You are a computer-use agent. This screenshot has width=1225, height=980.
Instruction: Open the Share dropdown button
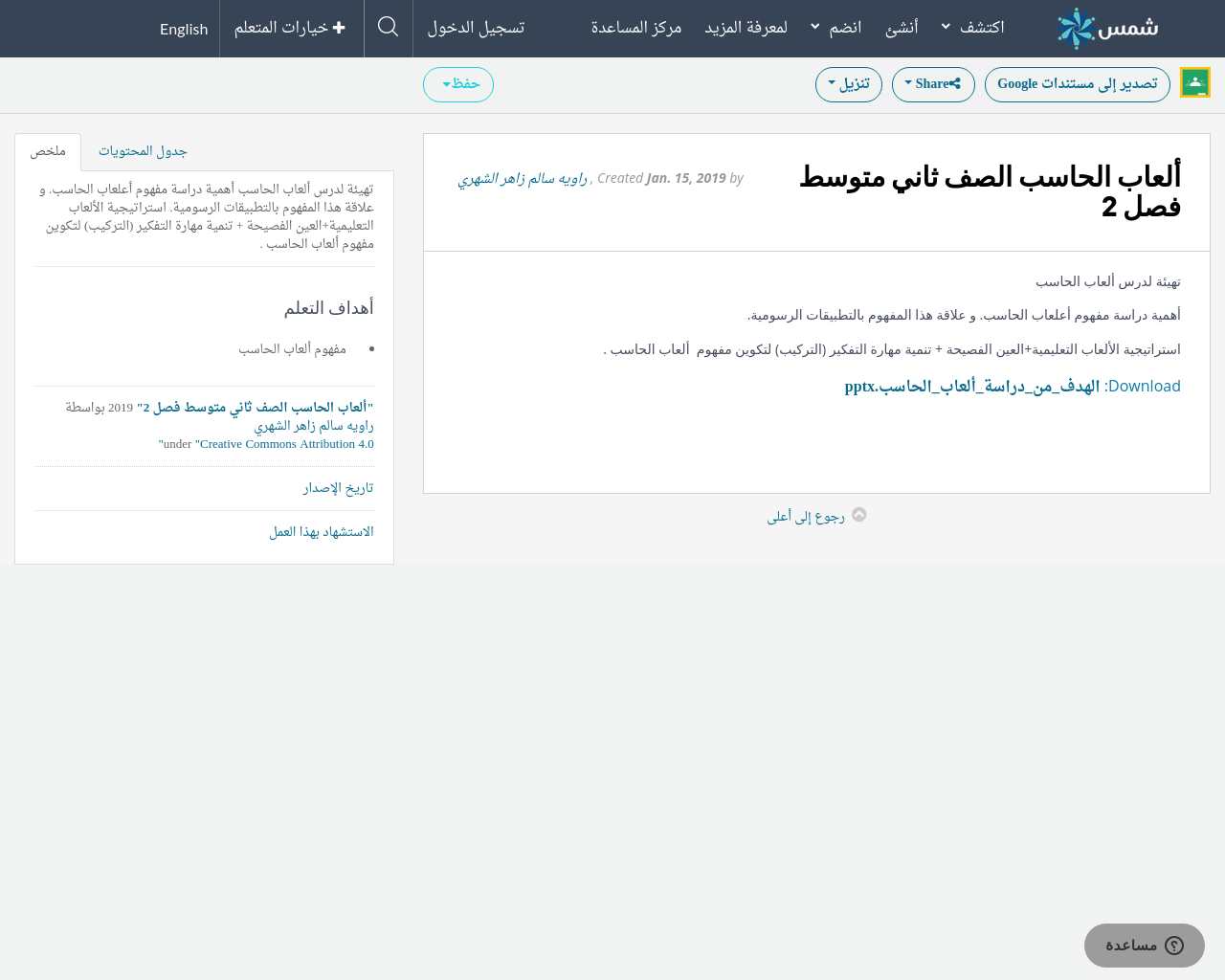933,84
